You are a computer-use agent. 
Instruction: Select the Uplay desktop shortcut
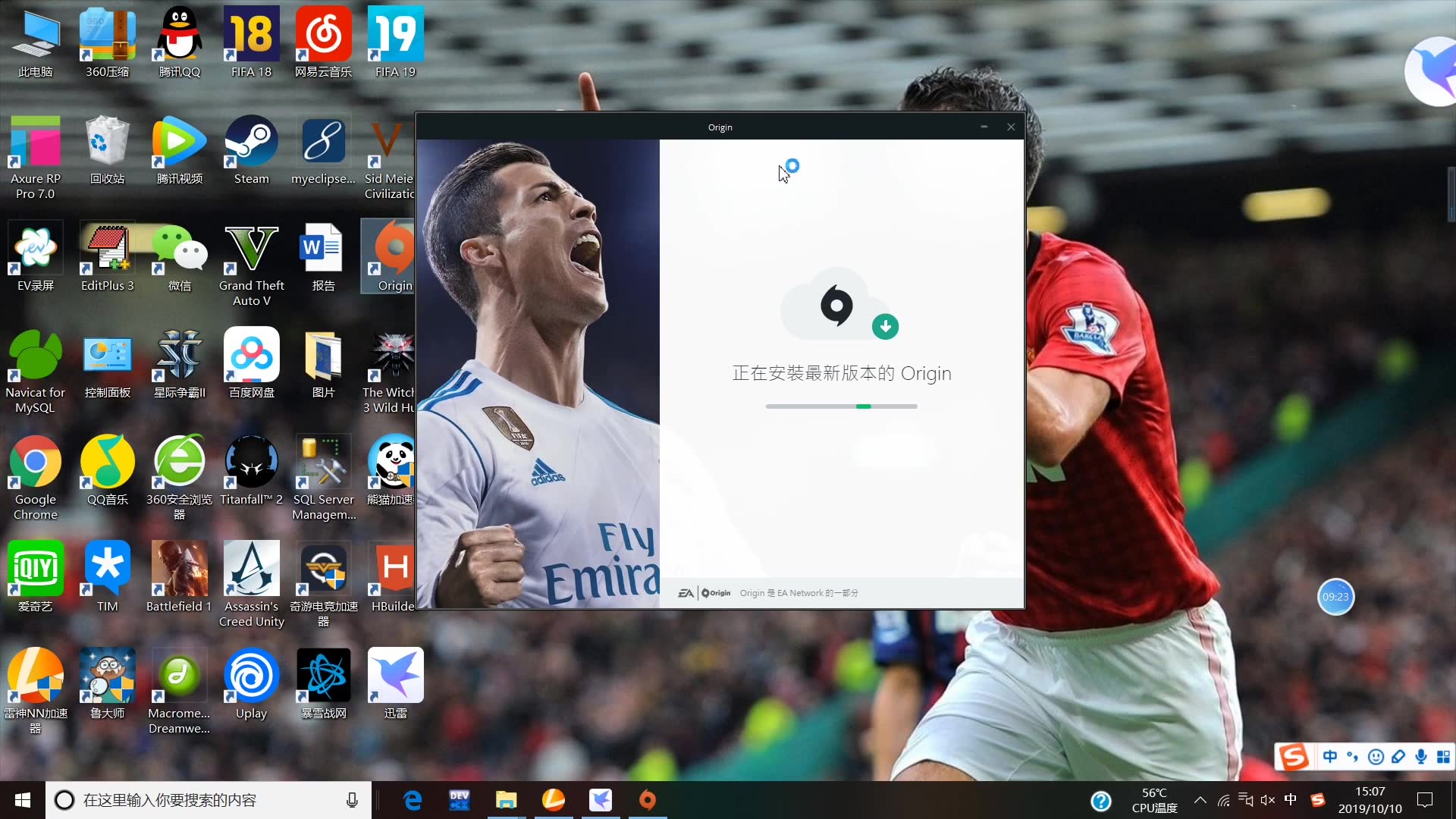[251, 684]
